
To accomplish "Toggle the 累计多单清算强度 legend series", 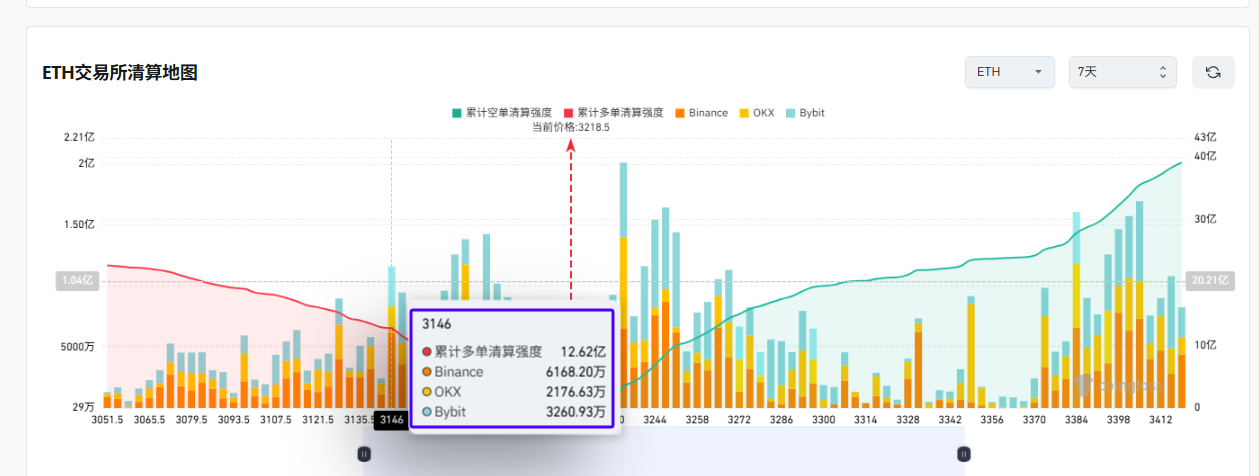I will [614, 113].
